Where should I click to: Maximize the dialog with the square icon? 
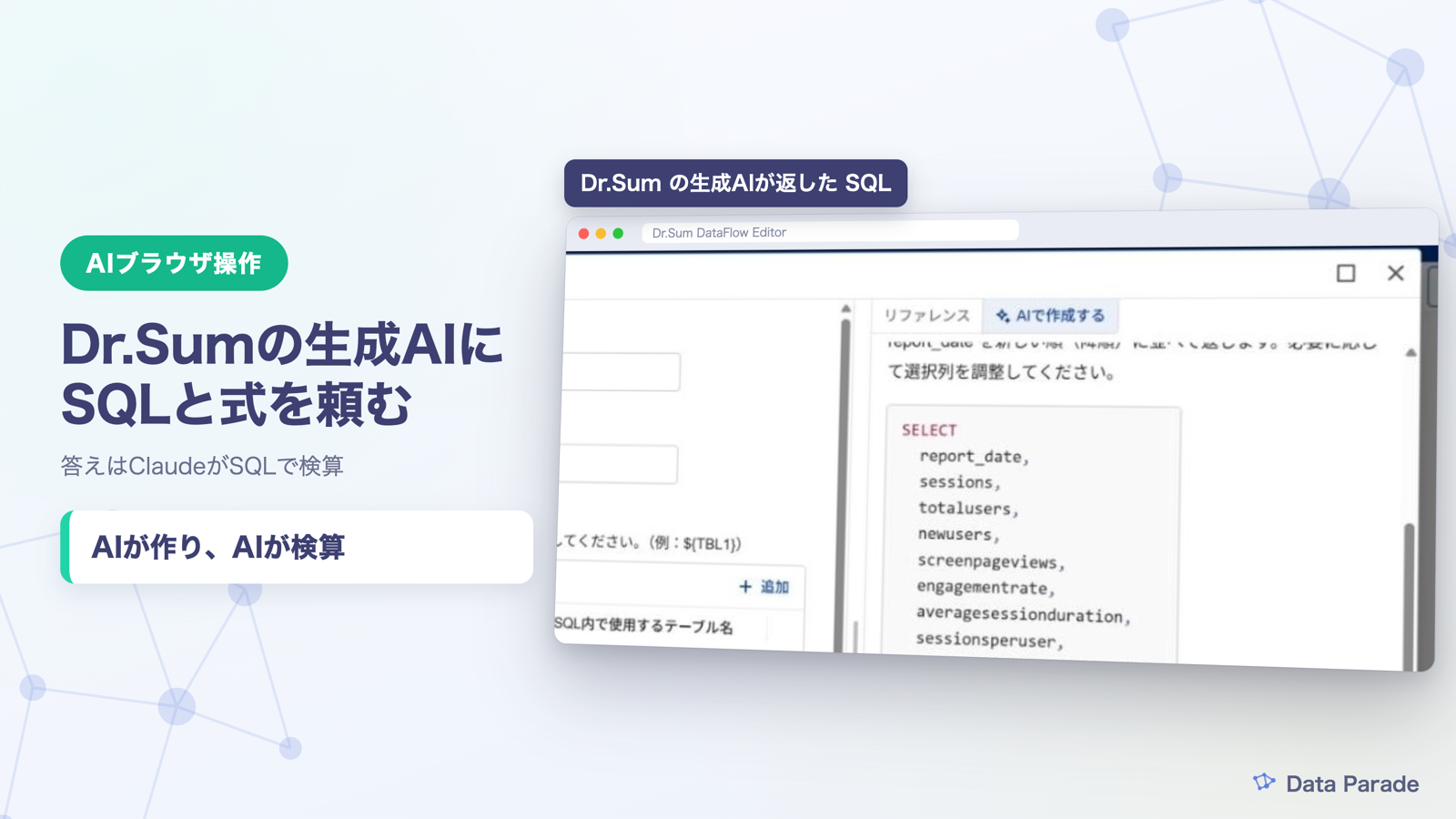[x=1346, y=273]
